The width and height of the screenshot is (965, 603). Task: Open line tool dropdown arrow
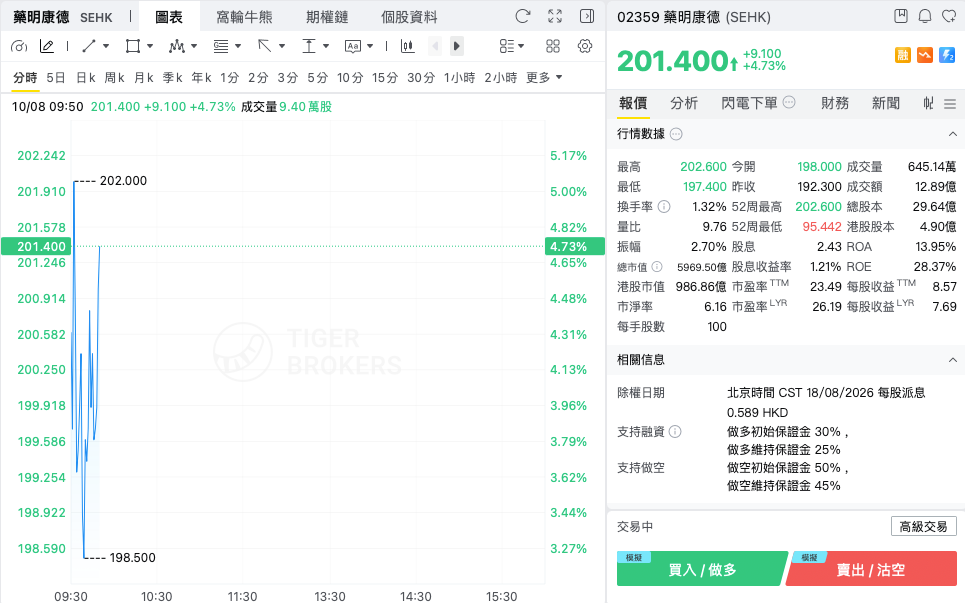click(x=106, y=46)
